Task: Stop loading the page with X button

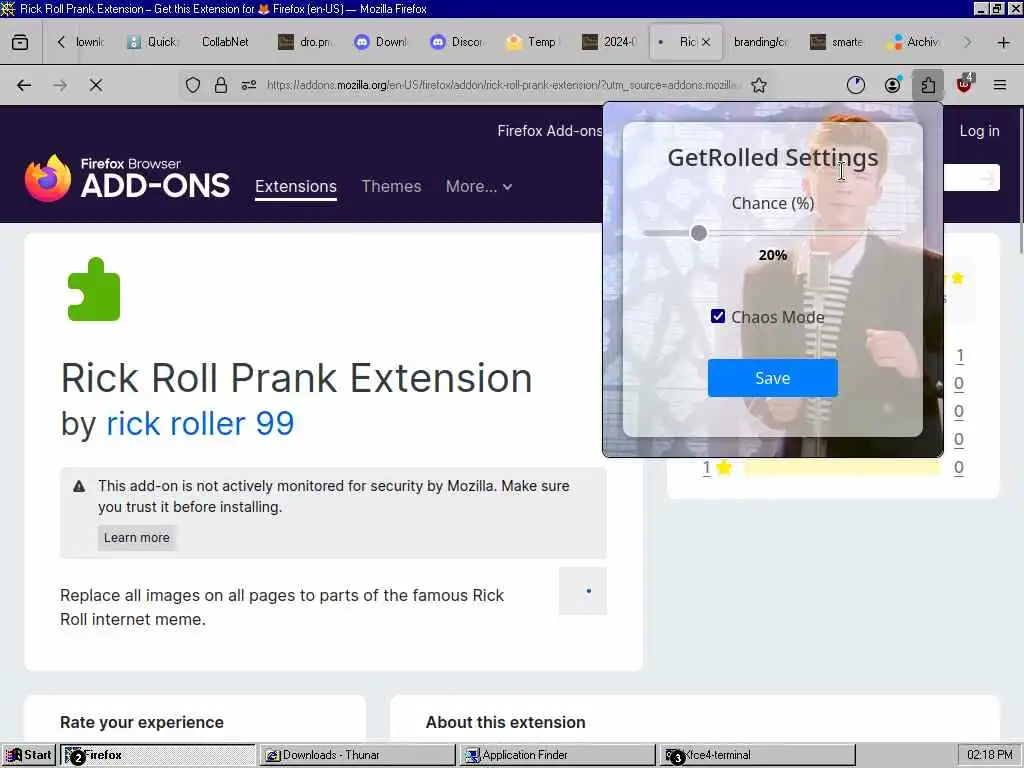Action: tap(96, 86)
